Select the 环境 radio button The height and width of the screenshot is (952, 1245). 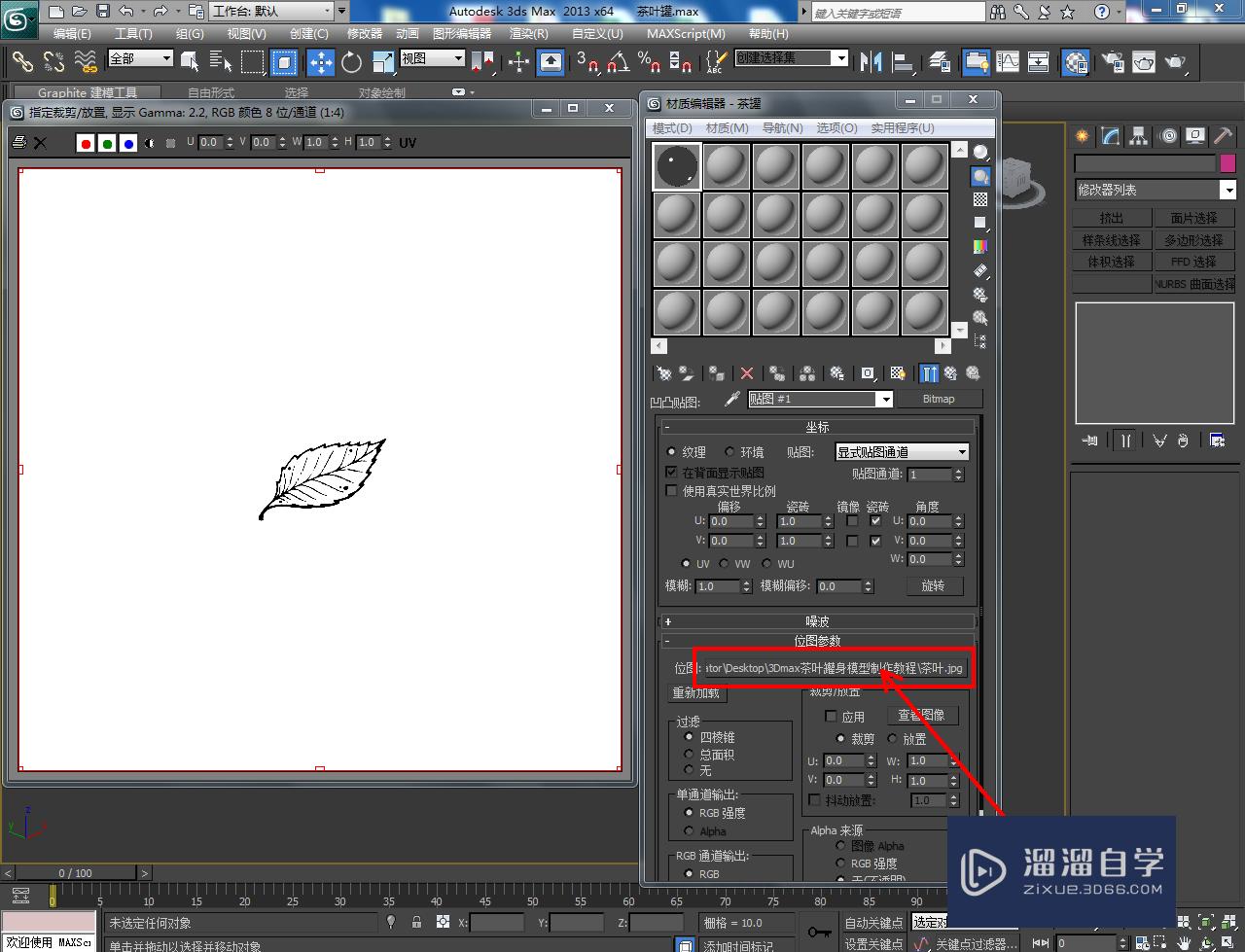(729, 452)
